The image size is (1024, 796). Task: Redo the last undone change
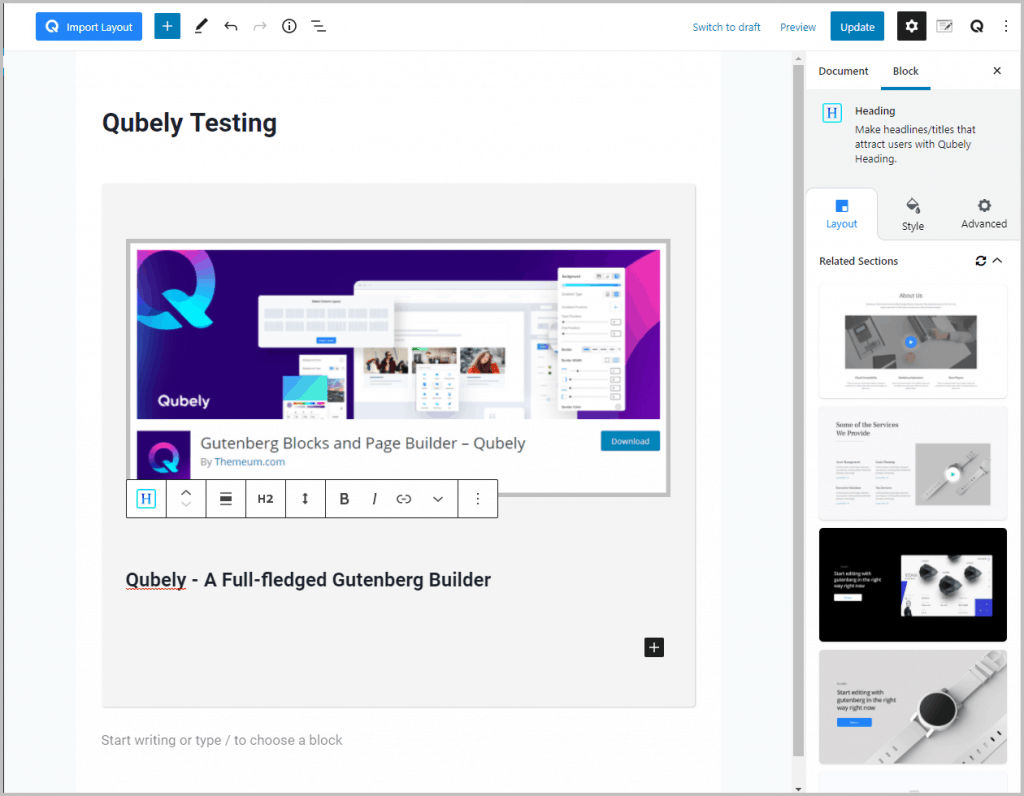260,26
